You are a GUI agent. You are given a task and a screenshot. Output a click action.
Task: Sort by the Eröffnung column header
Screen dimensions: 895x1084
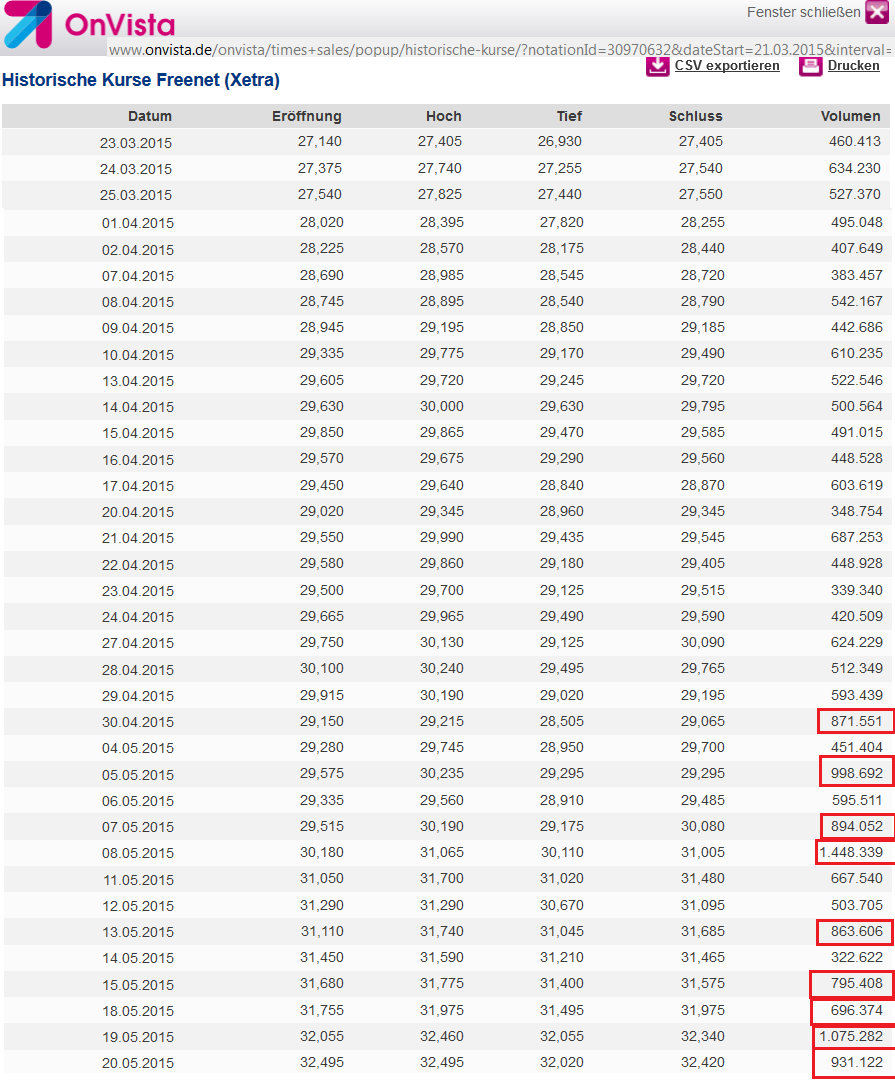307,116
